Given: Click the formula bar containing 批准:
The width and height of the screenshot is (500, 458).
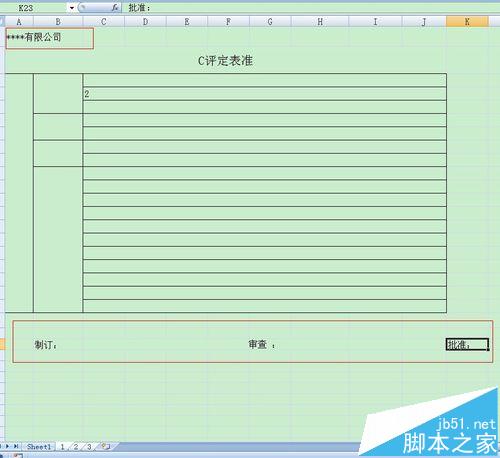Looking at the screenshot, I should (312, 8).
